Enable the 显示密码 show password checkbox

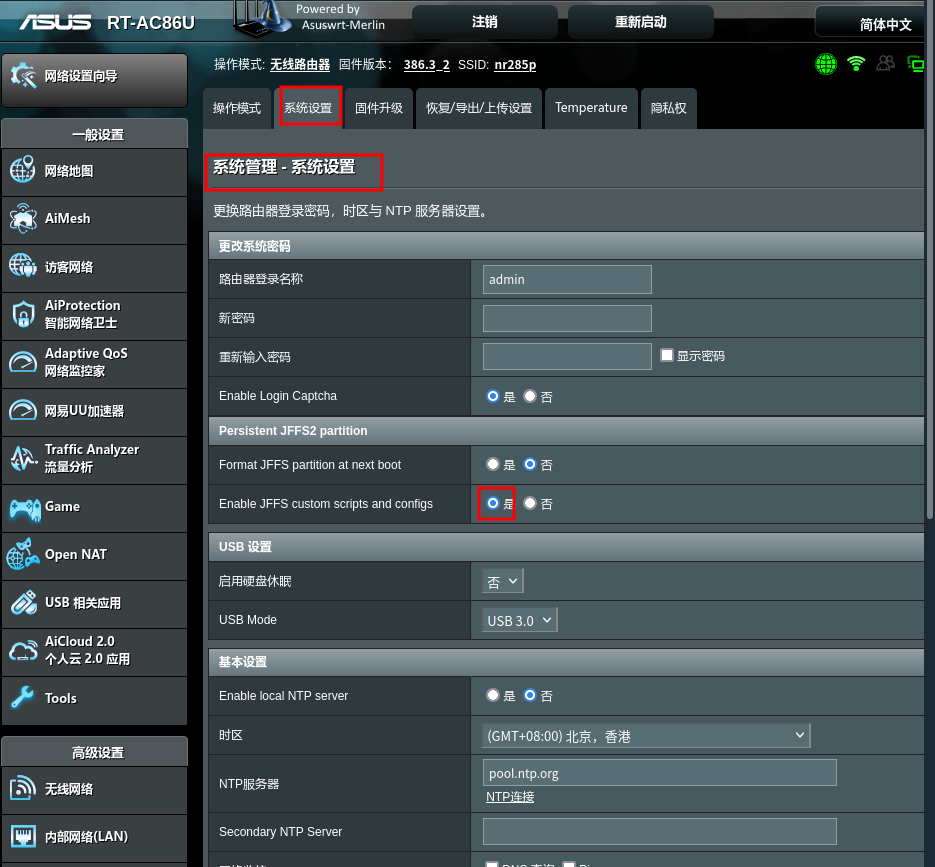(667, 355)
